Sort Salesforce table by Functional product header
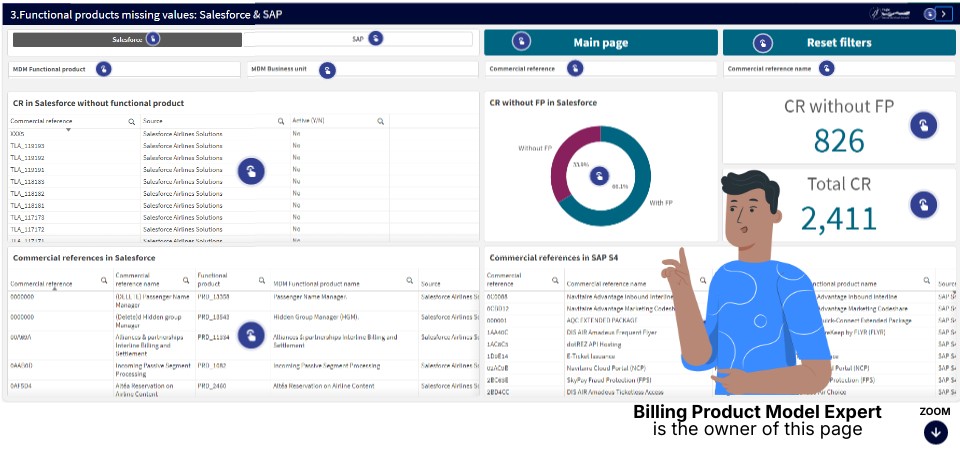The image size is (960, 450). click(212, 280)
